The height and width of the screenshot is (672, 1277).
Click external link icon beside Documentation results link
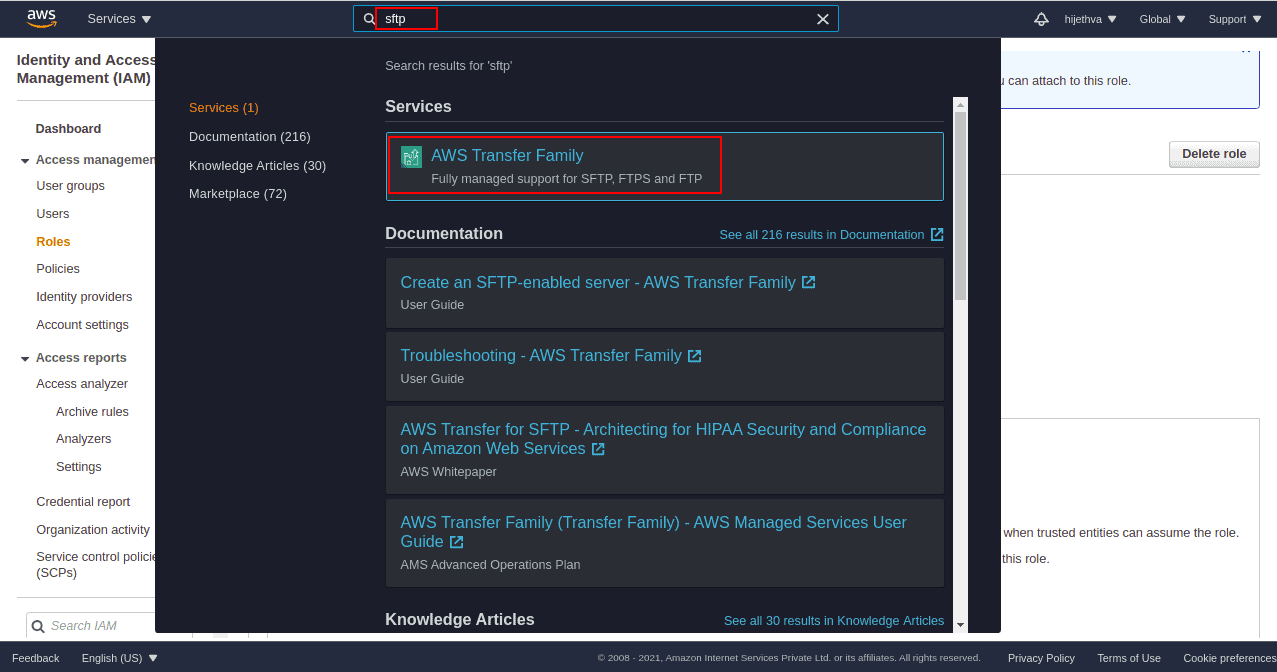tap(937, 234)
